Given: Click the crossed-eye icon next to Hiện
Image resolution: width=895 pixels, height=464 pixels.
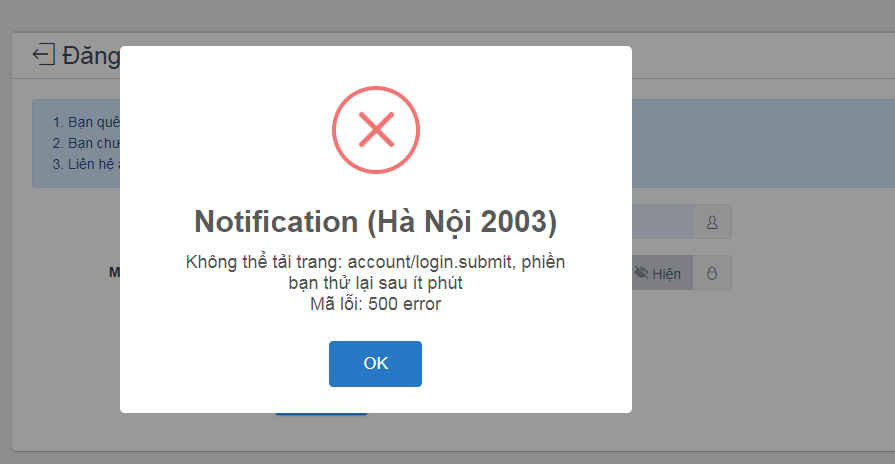Looking at the screenshot, I should (642, 273).
